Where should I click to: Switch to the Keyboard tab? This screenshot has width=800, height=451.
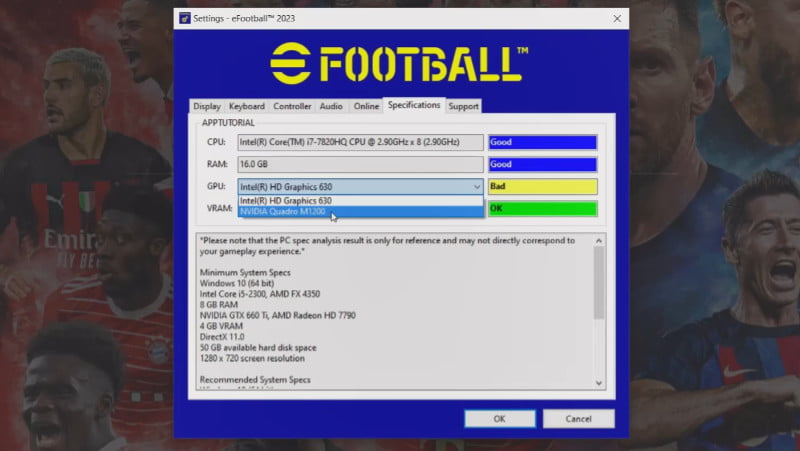[246, 106]
